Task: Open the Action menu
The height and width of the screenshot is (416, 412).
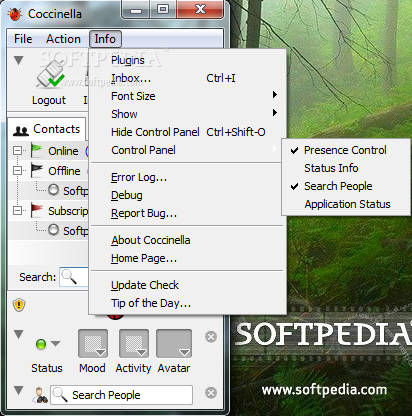Action: 63,39
